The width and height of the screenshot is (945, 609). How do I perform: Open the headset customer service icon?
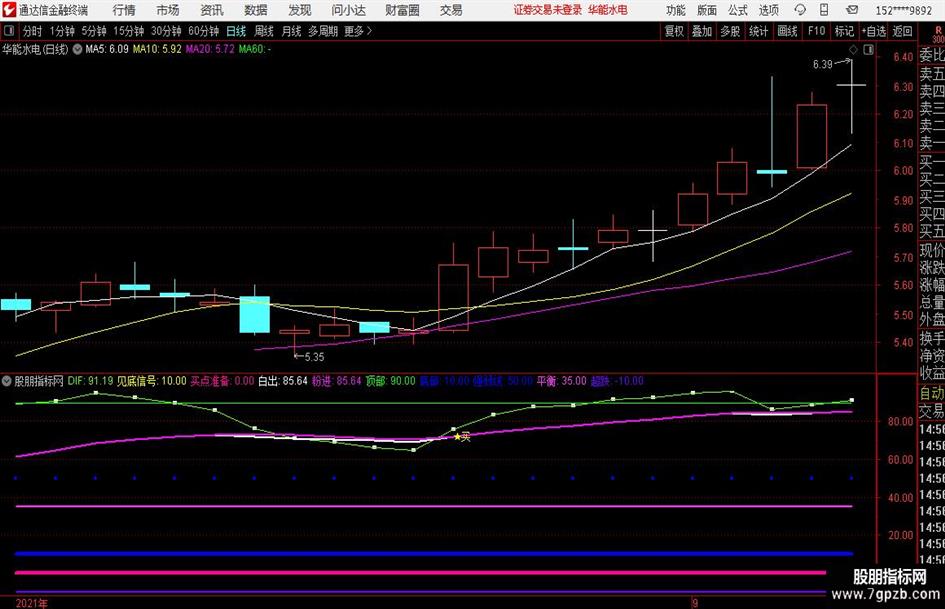click(800, 10)
